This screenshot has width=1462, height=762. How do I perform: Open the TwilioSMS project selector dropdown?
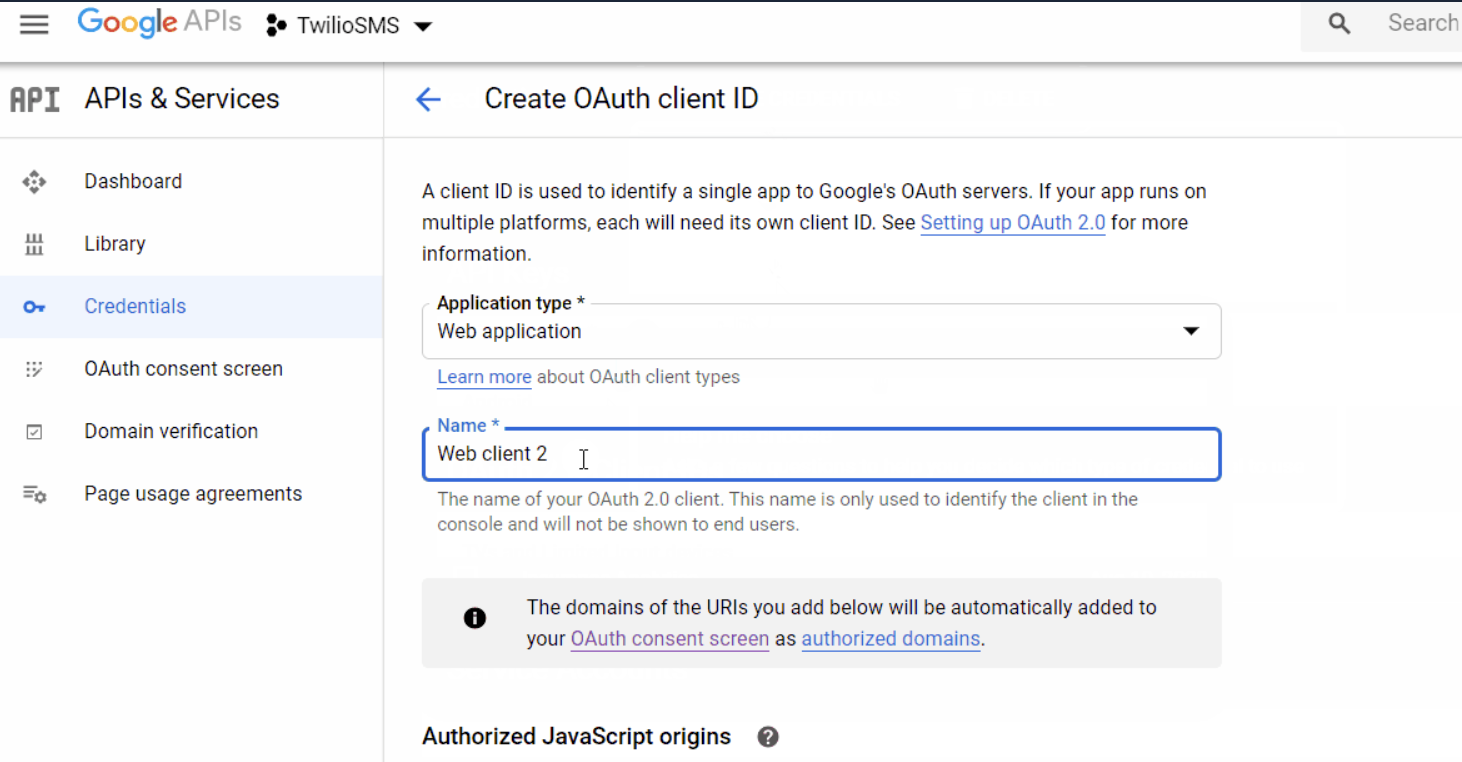click(x=348, y=26)
